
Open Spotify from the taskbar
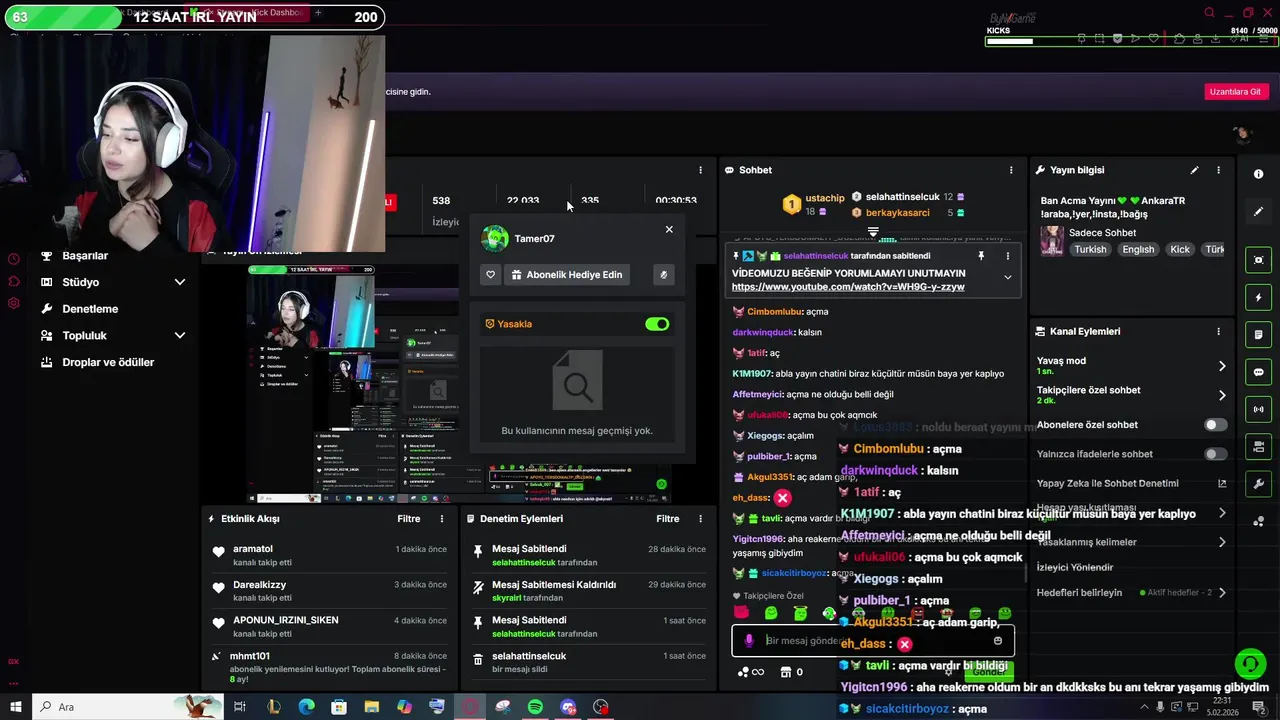[x=535, y=707]
